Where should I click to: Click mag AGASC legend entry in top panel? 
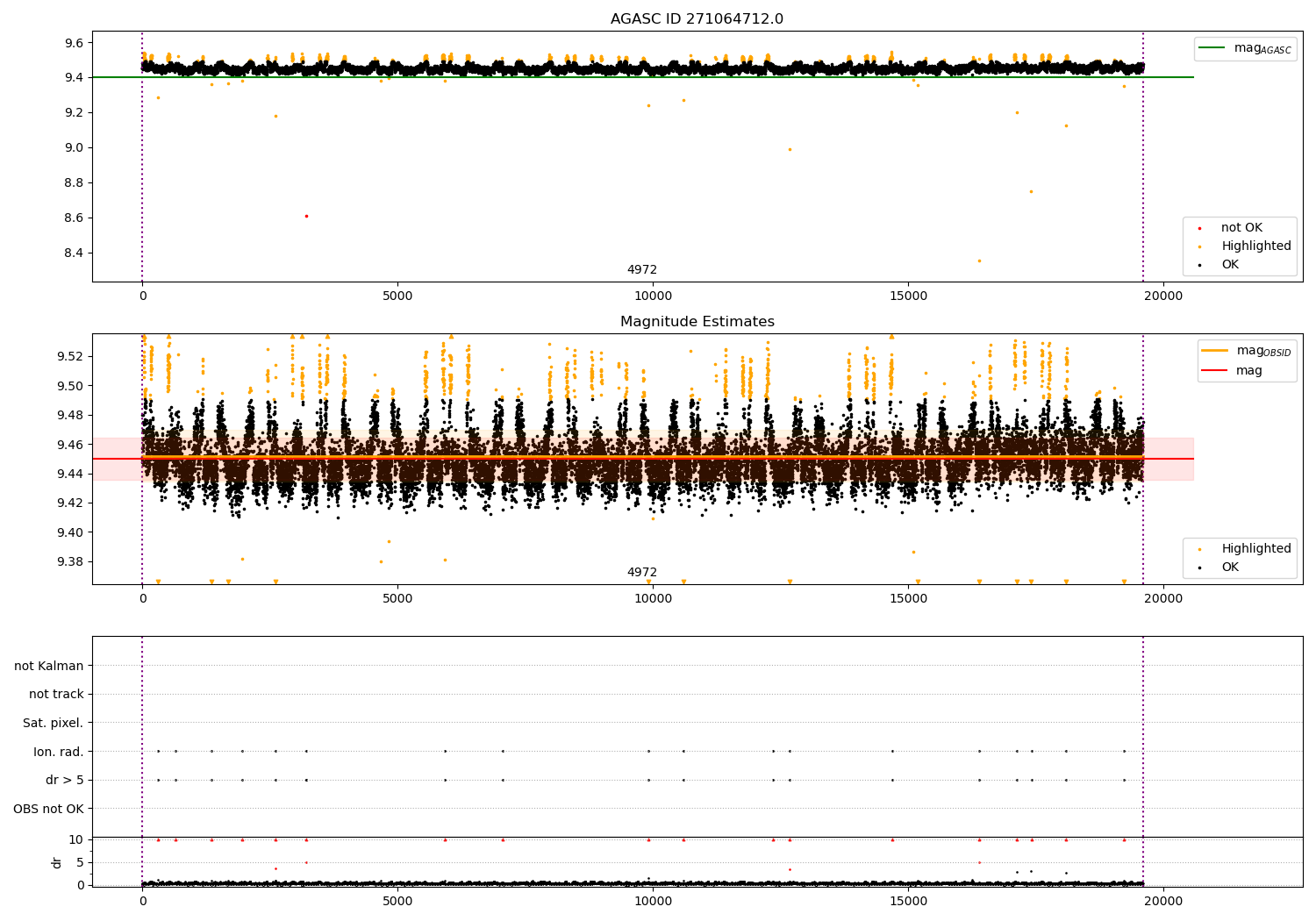pyautogui.click(x=1245, y=48)
